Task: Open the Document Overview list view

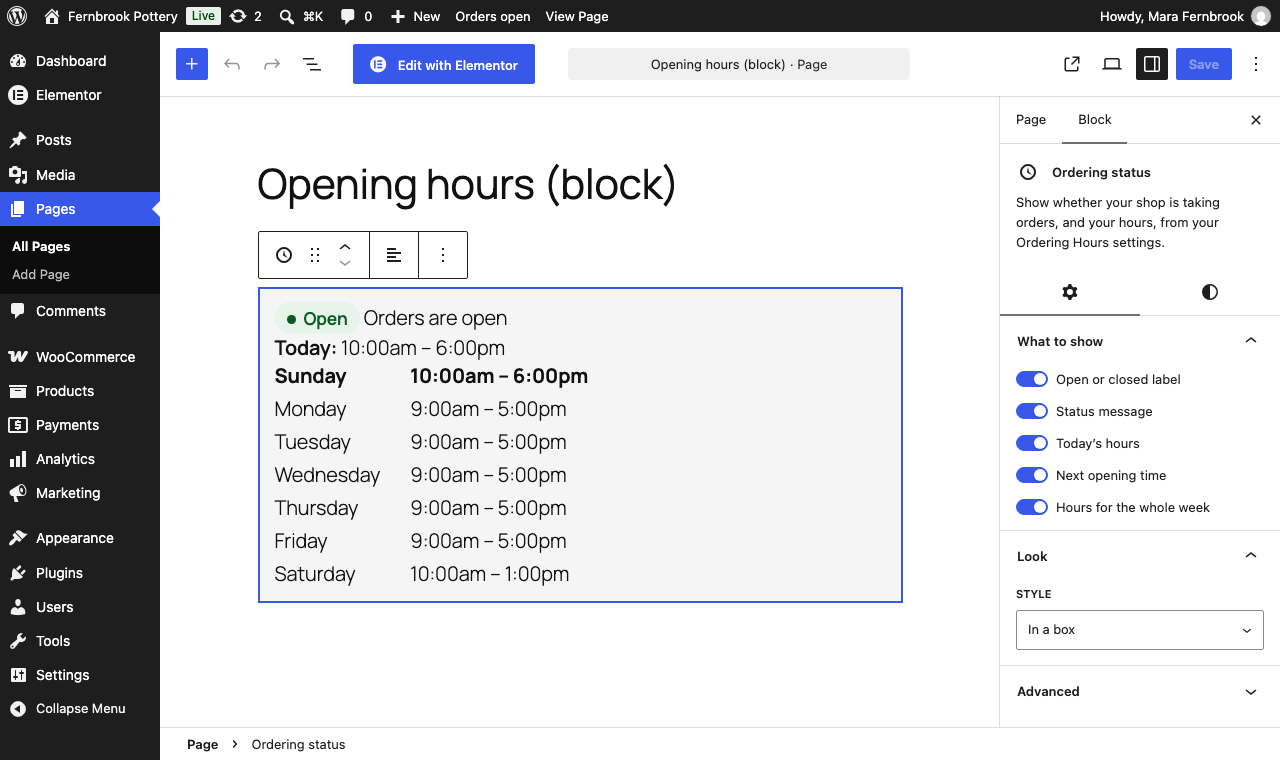Action: 312,64
